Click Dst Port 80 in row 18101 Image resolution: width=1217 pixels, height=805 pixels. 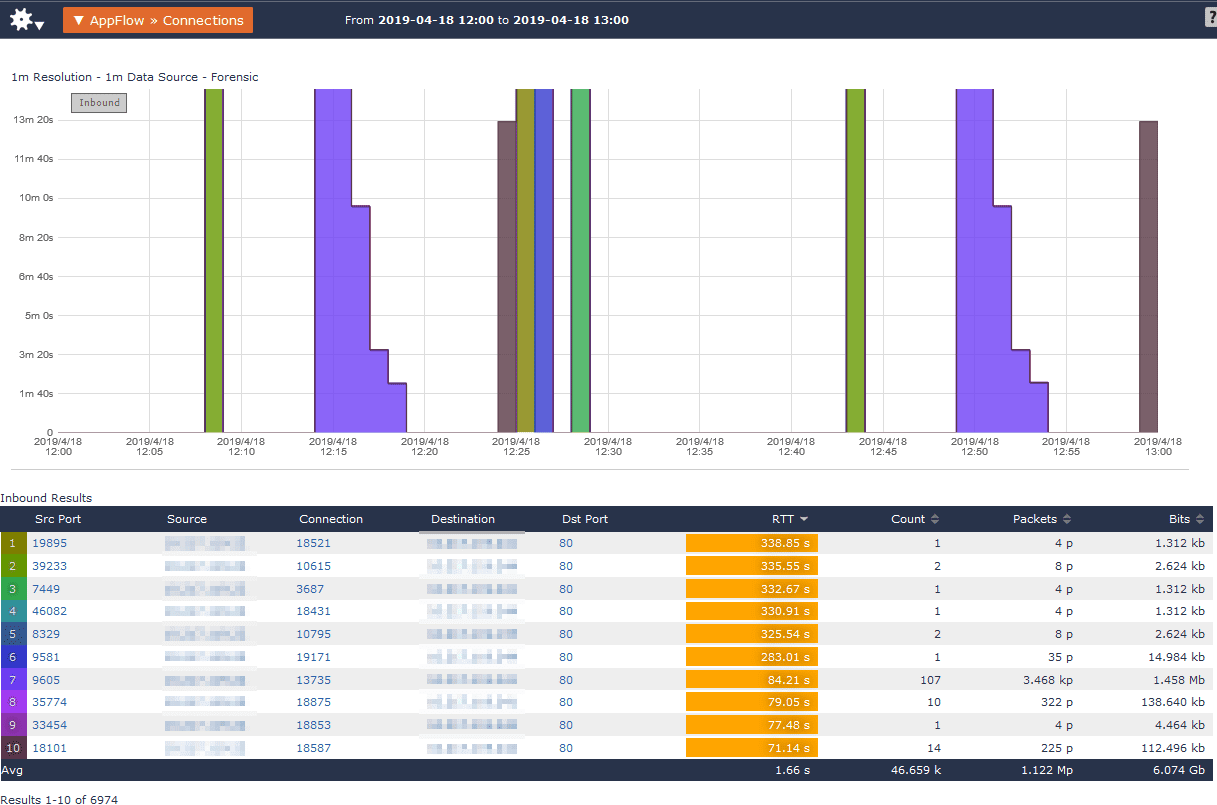tap(566, 748)
